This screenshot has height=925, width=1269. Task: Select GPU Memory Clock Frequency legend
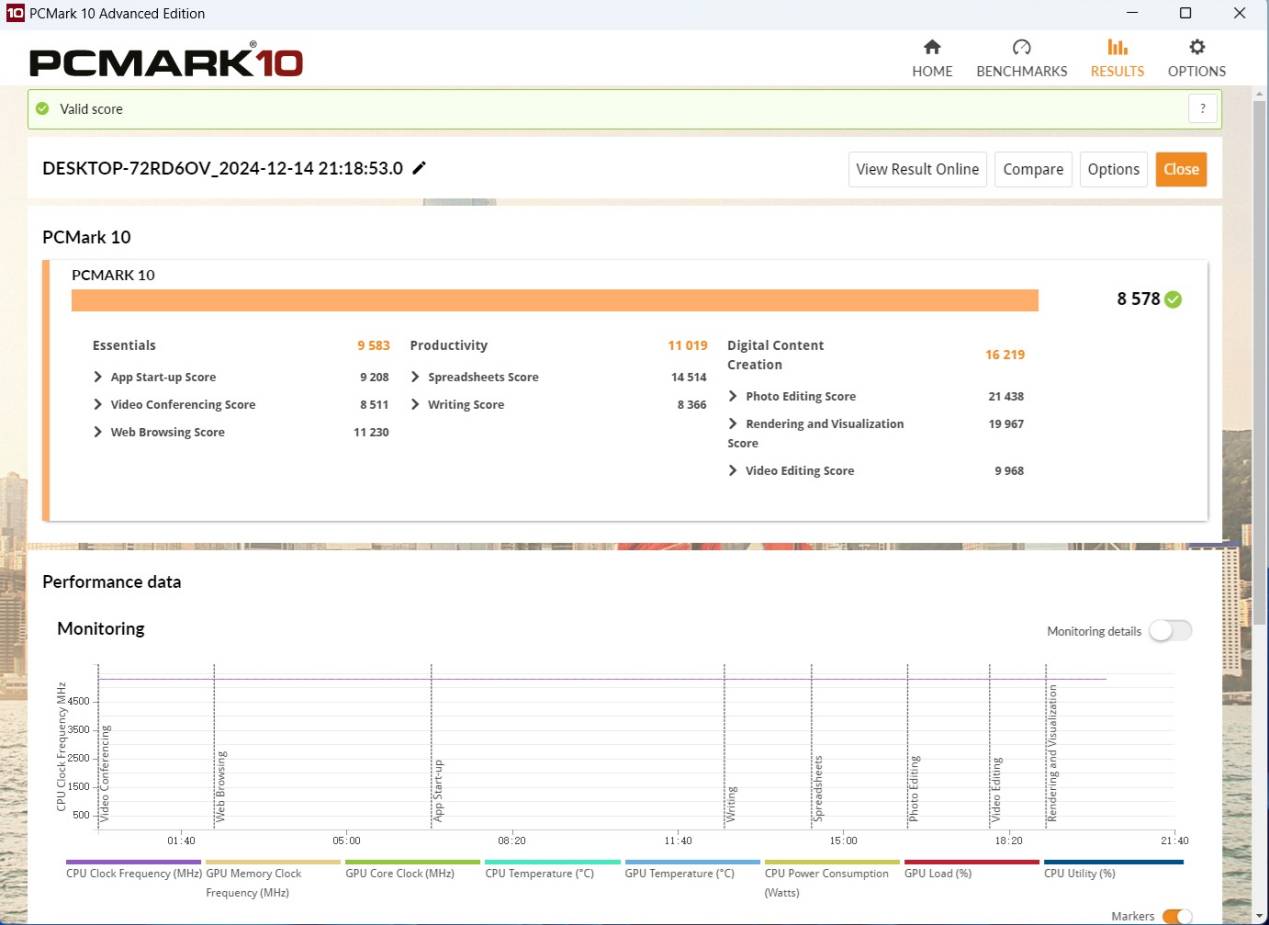[273, 879]
